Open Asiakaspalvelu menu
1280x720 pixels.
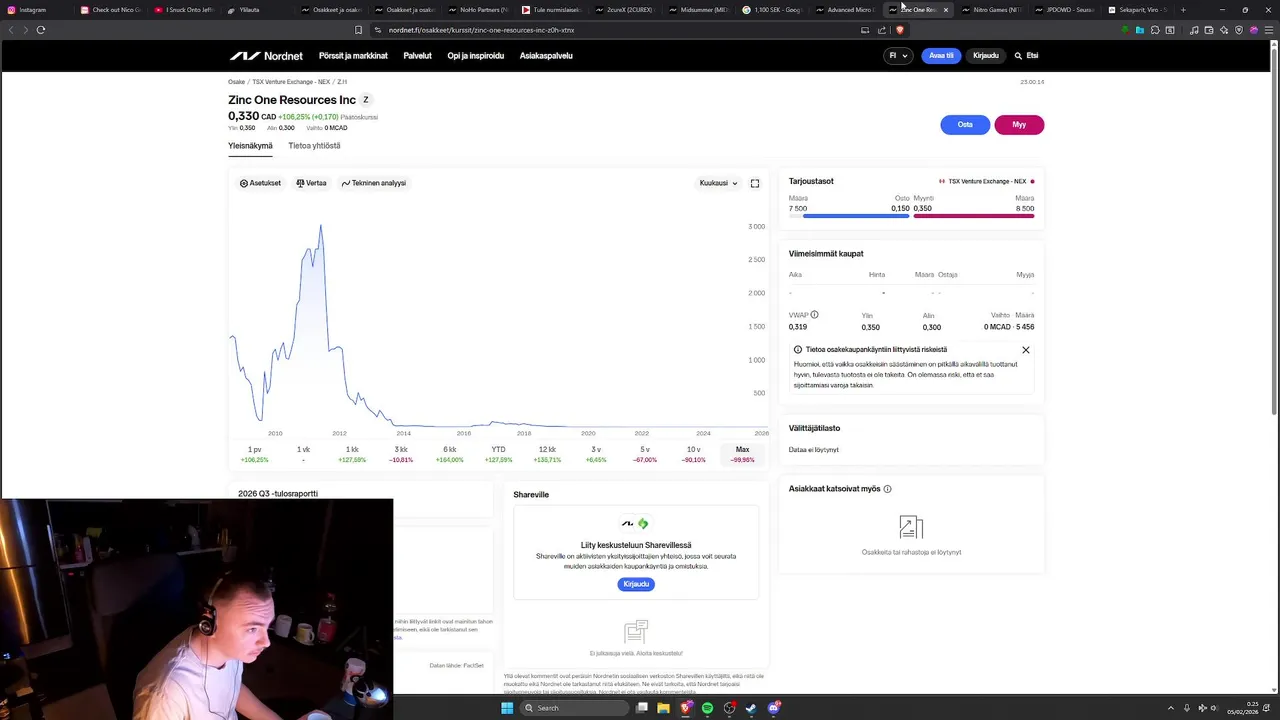coord(546,56)
